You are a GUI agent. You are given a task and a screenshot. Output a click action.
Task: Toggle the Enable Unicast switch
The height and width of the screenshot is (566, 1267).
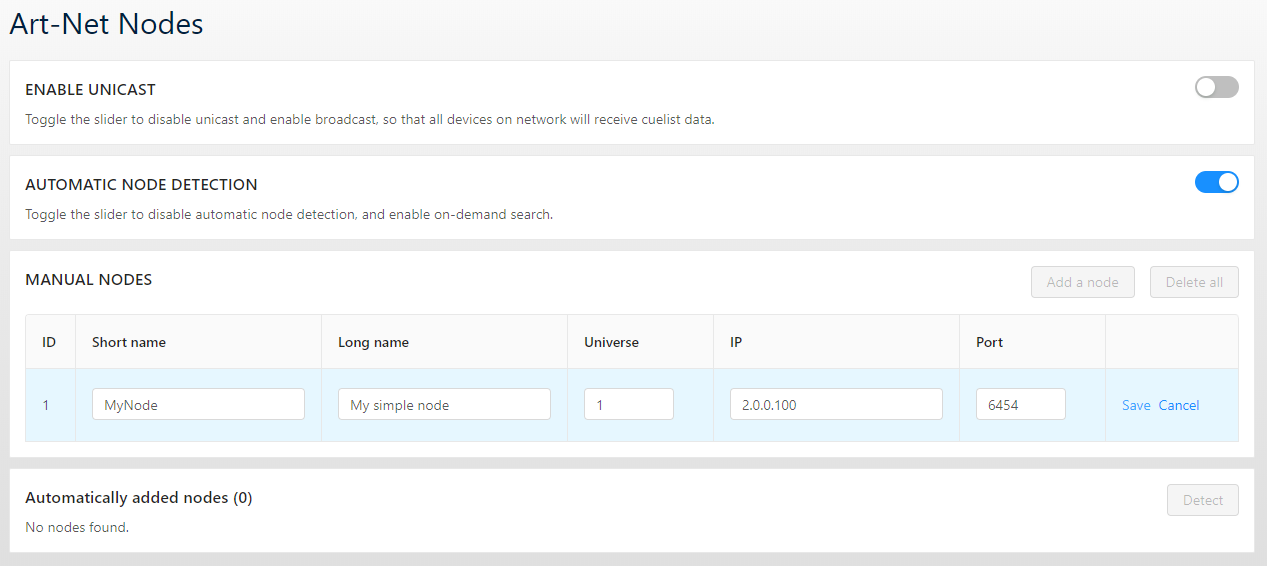(1216, 87)
